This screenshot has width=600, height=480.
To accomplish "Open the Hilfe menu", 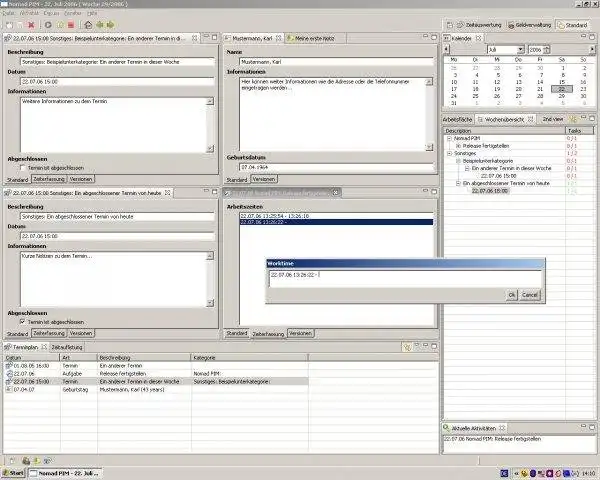I will pos(92,13).
